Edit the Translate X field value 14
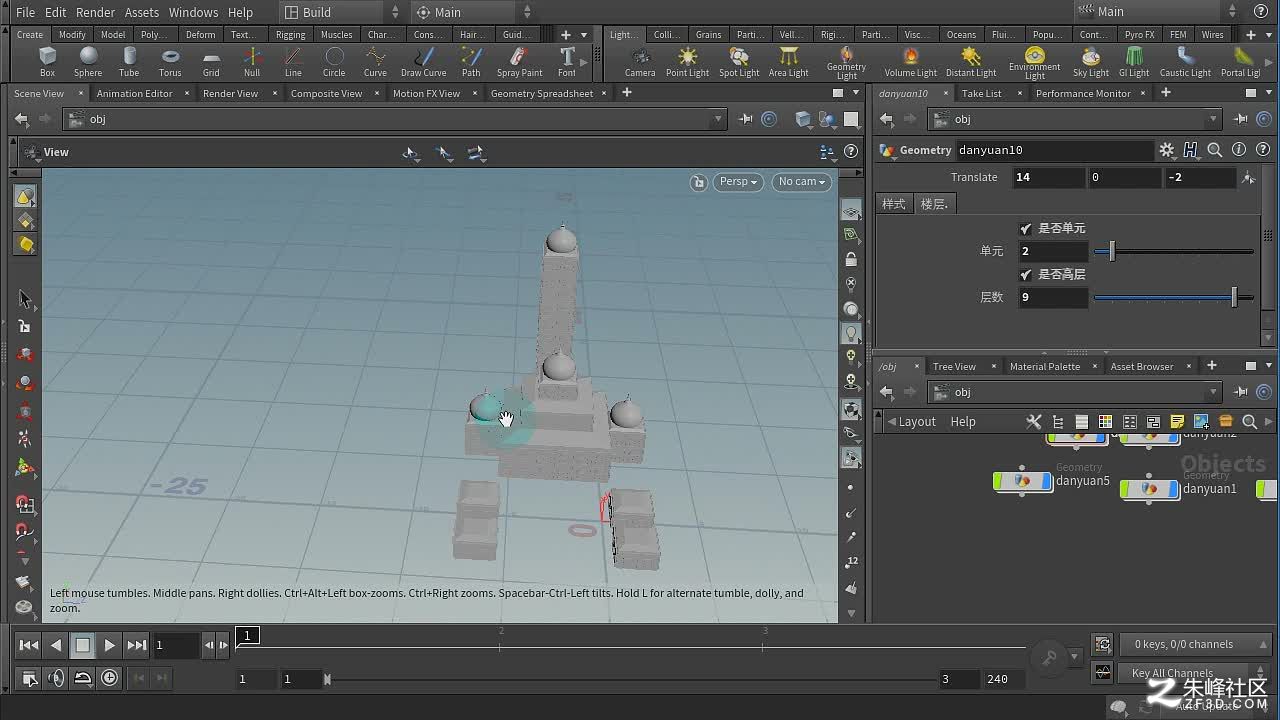 pyautogui.click(x=1047, y=177)
